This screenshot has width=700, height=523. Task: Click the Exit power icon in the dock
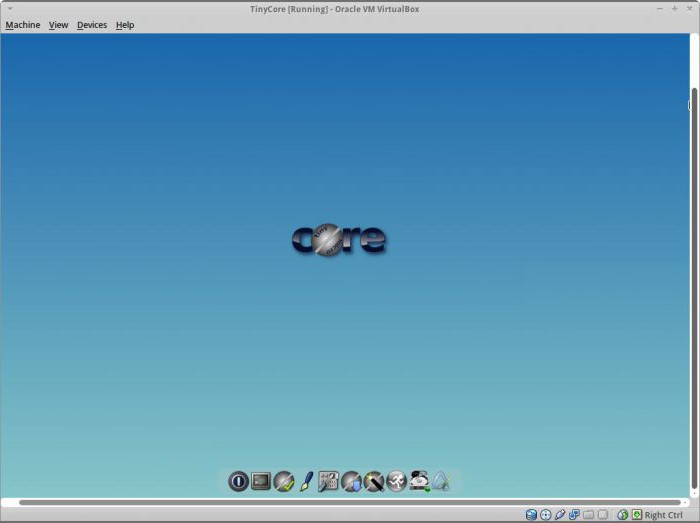point(238,481)
